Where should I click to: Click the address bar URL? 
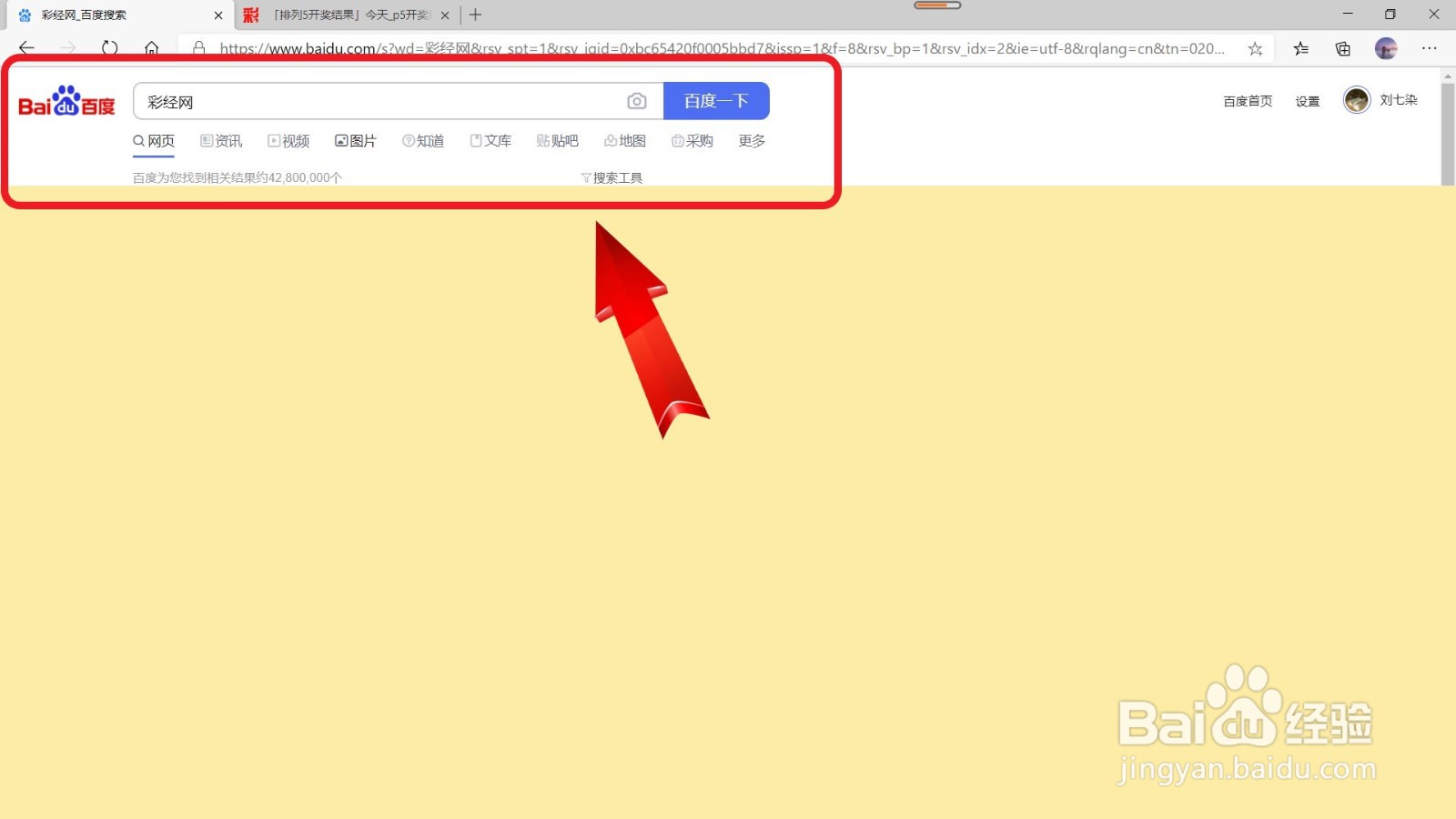tap(723, 48)
